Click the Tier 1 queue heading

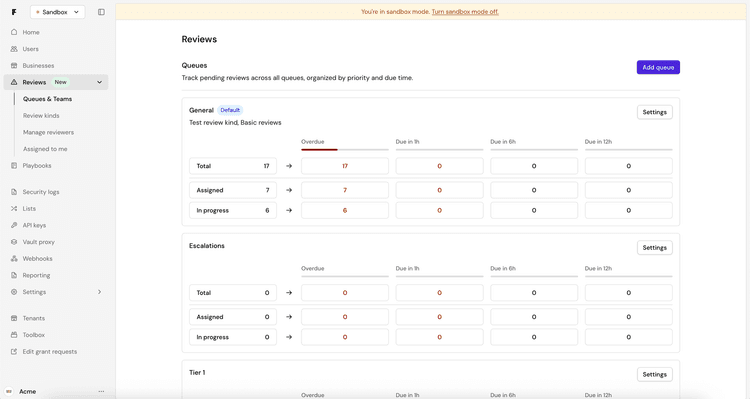point(197,373)
